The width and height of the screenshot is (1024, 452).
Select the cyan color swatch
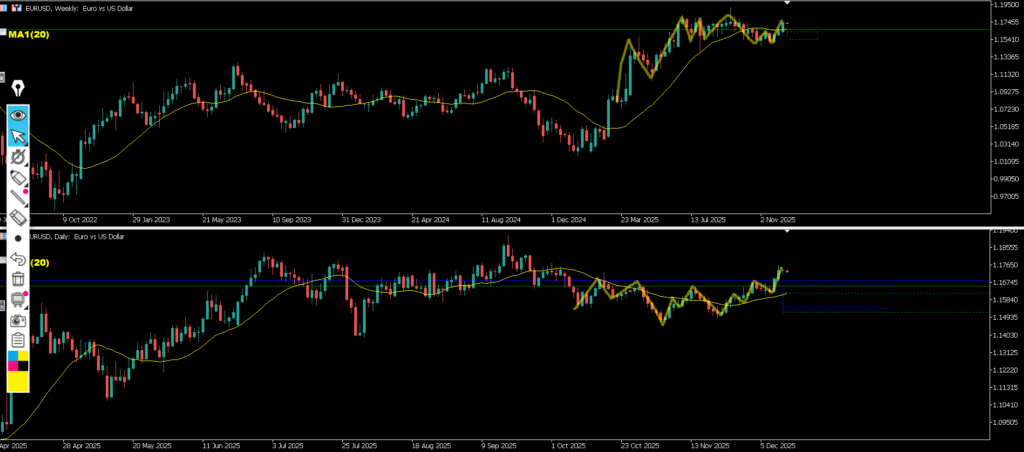point(13,356)
